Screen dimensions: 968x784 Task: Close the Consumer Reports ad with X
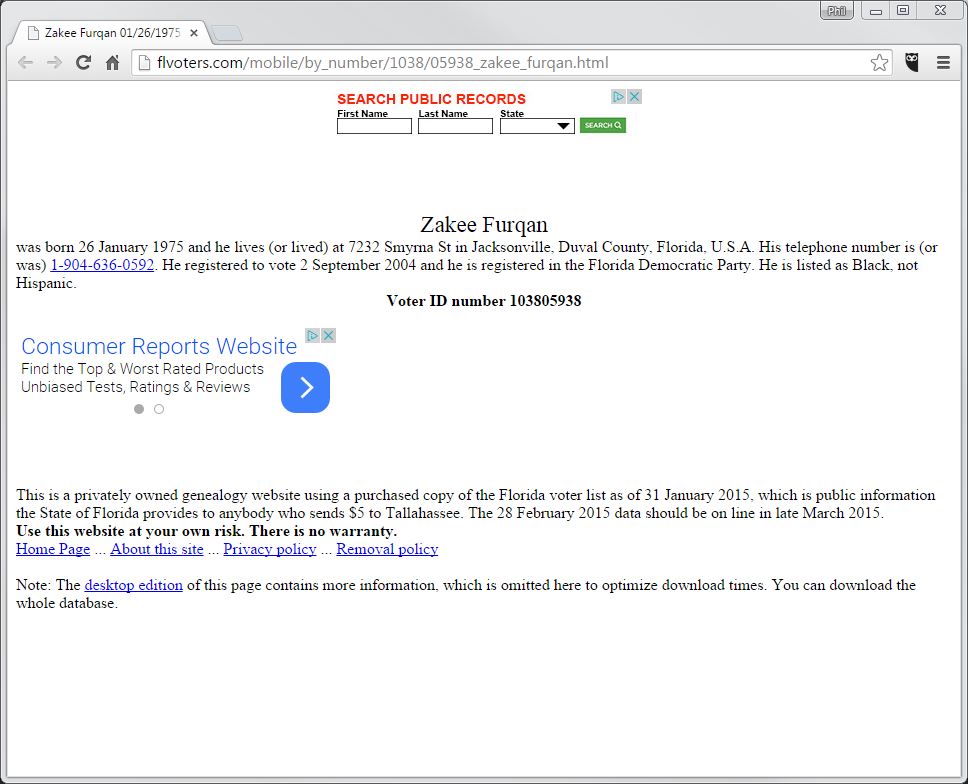click(x=328, y=336)
